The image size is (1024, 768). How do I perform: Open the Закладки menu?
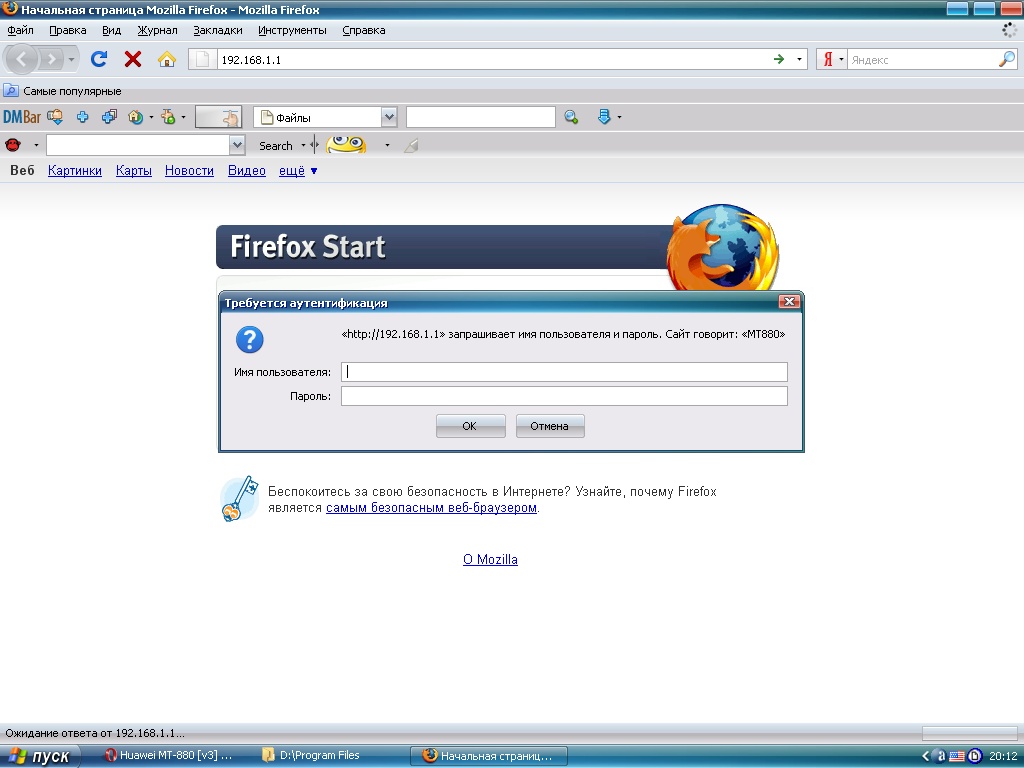click(x=218, y=30)
